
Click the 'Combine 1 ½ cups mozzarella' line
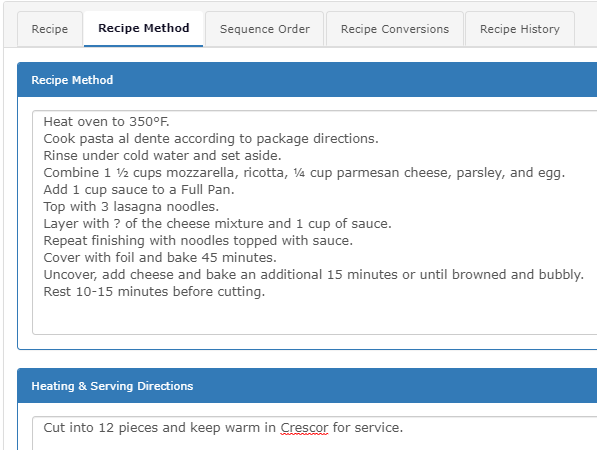click(x=304, y=172)
